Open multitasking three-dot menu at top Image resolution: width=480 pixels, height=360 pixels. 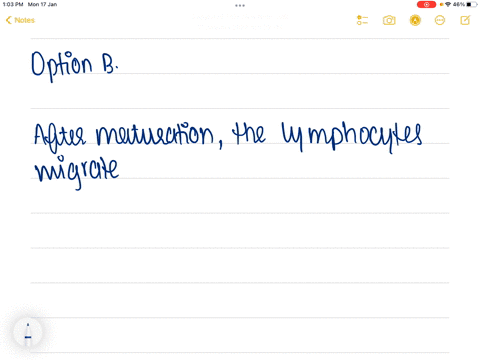point(240,5)
